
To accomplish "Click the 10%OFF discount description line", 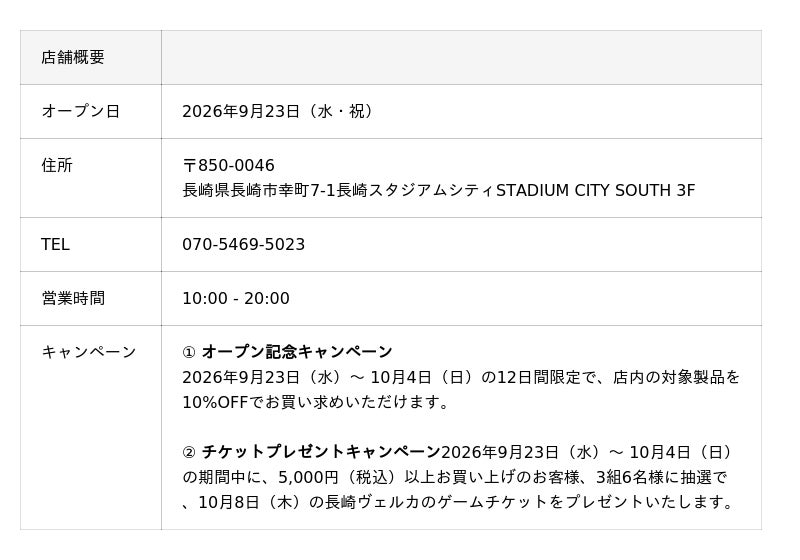I will [x=316, y=402].
